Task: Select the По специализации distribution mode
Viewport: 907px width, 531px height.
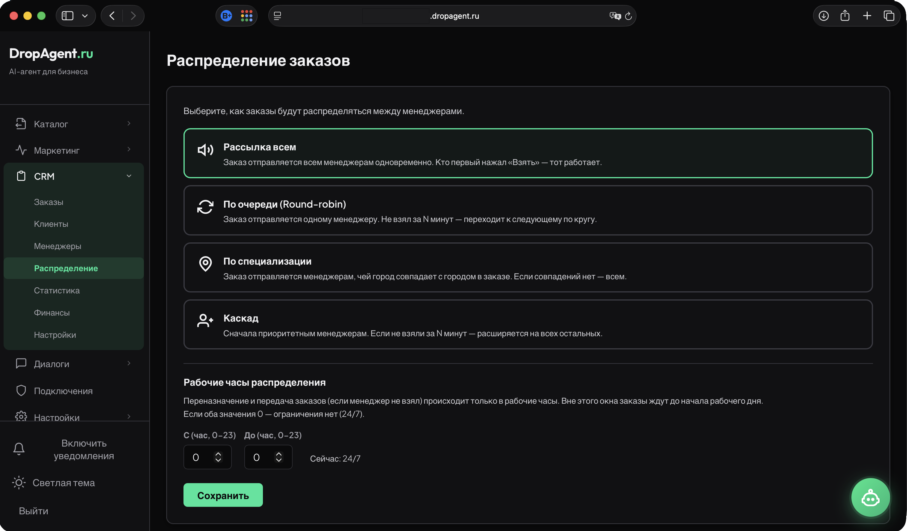Action: (528, 267)
